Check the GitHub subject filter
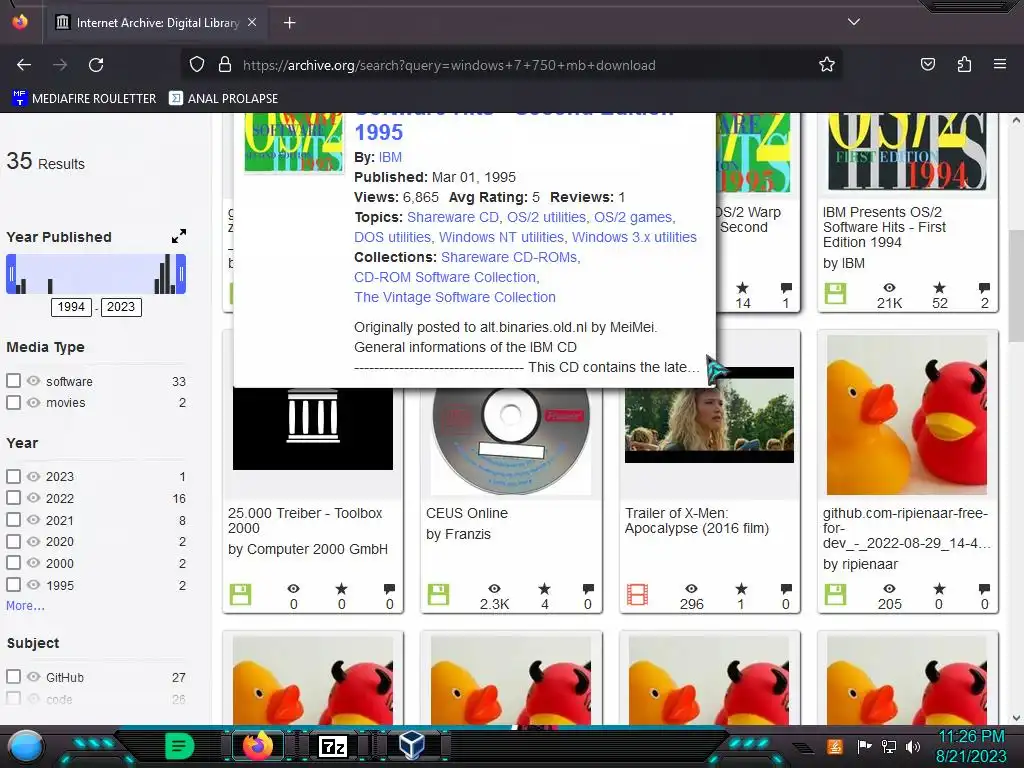Image resolution: width=1024 pixels, height=768 pixels. coord(13,677)
